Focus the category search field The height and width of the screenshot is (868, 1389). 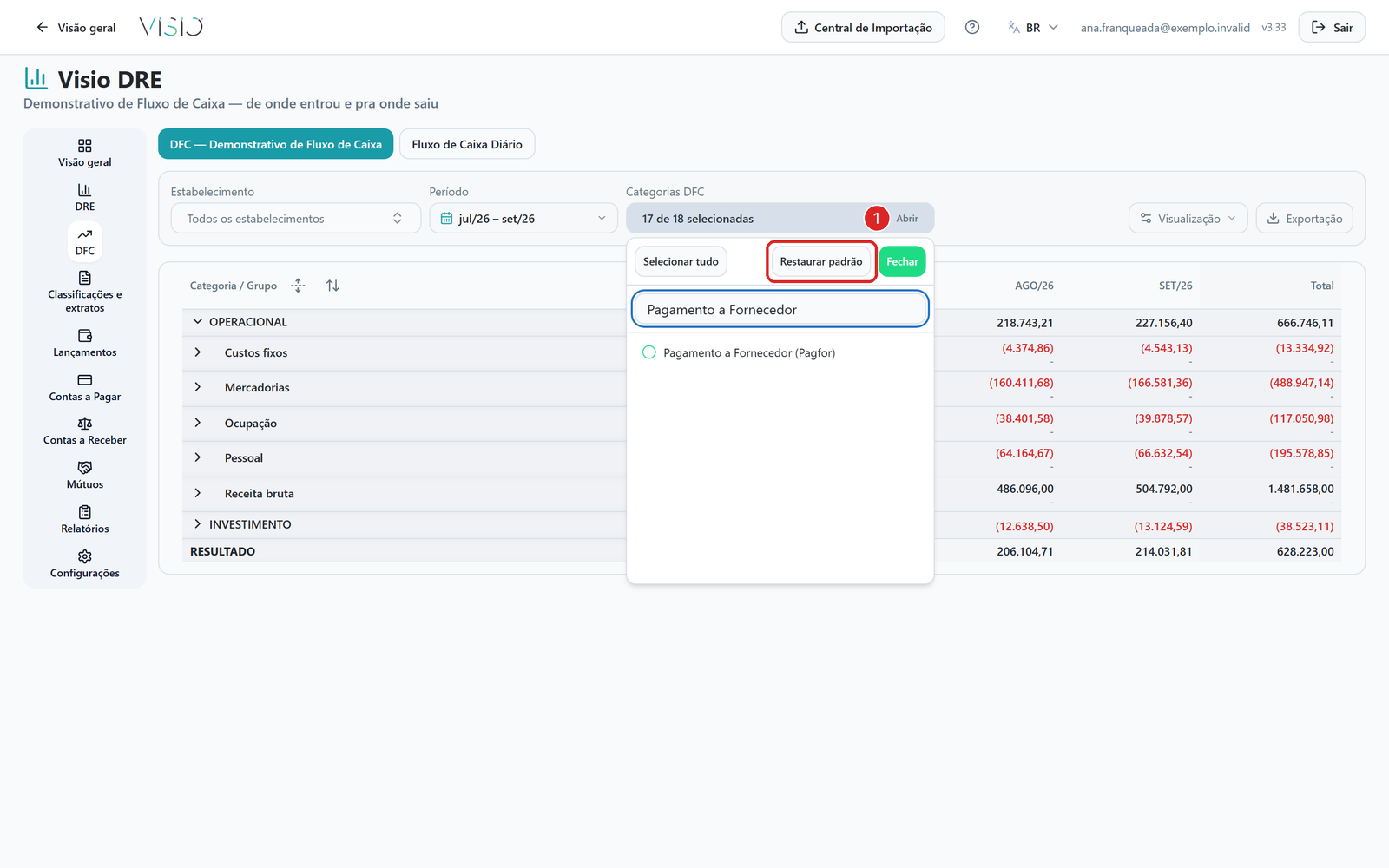coord(780,309)
